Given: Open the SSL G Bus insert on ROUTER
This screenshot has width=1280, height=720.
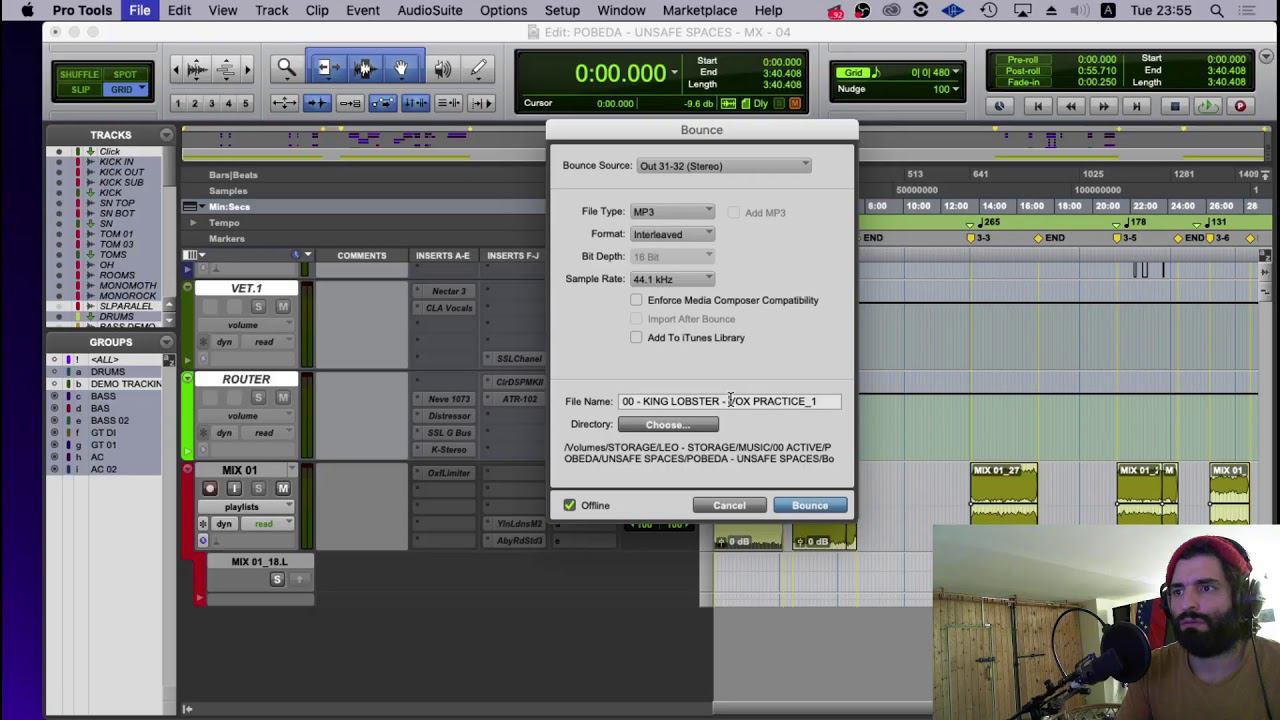Looking at the screenshot, I should (449, 433).
